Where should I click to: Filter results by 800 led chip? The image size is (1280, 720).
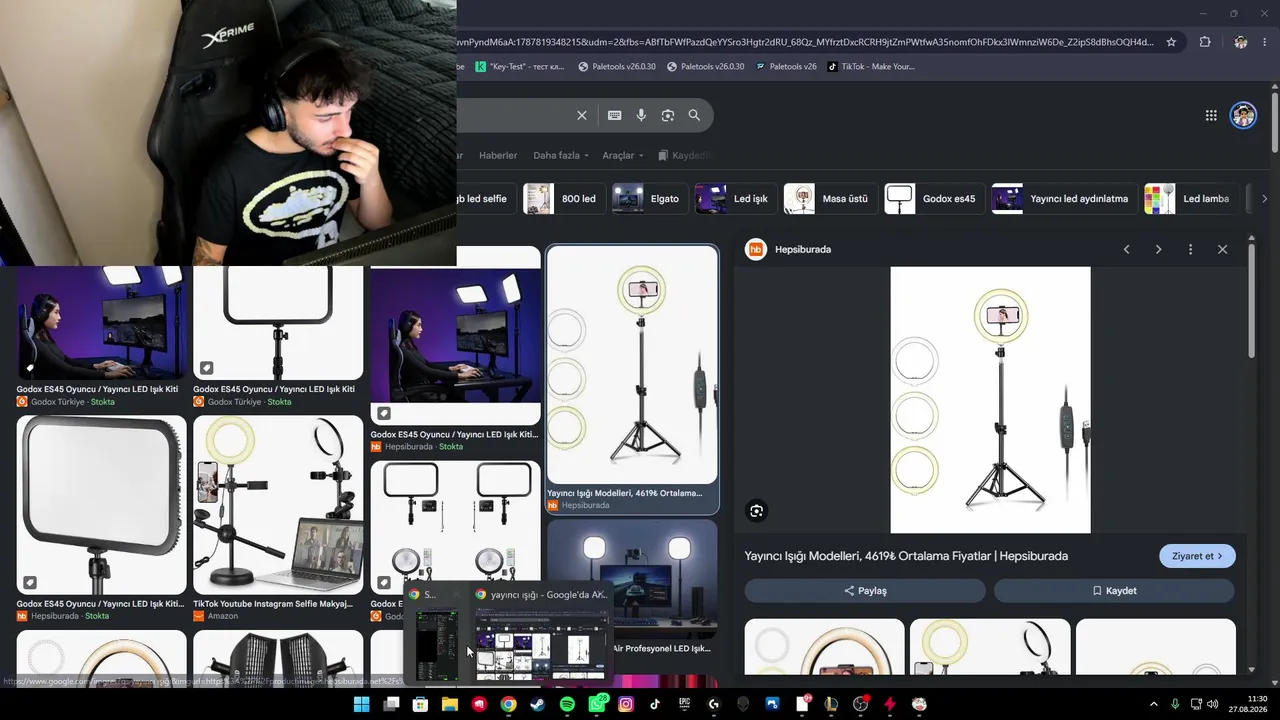(562, 199)
